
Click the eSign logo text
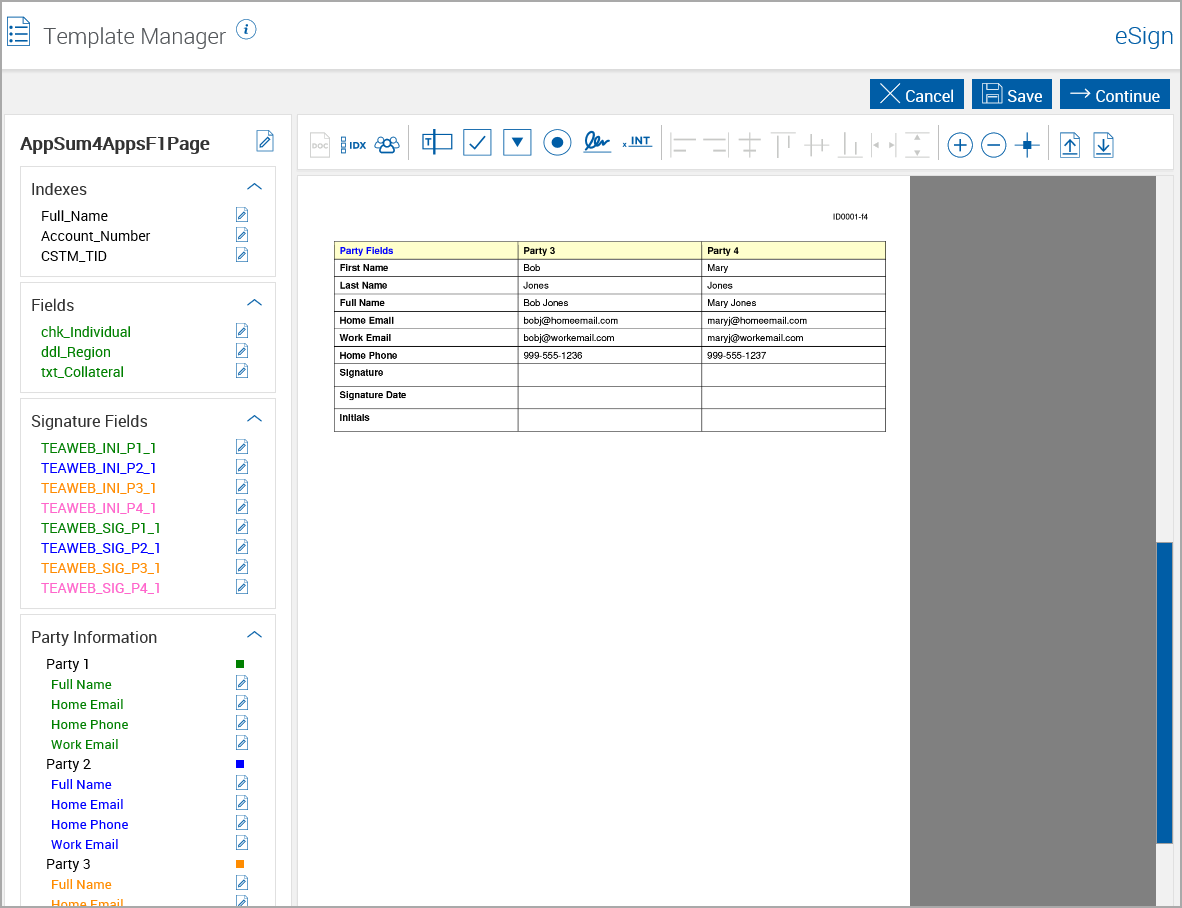click(1144, 36)
